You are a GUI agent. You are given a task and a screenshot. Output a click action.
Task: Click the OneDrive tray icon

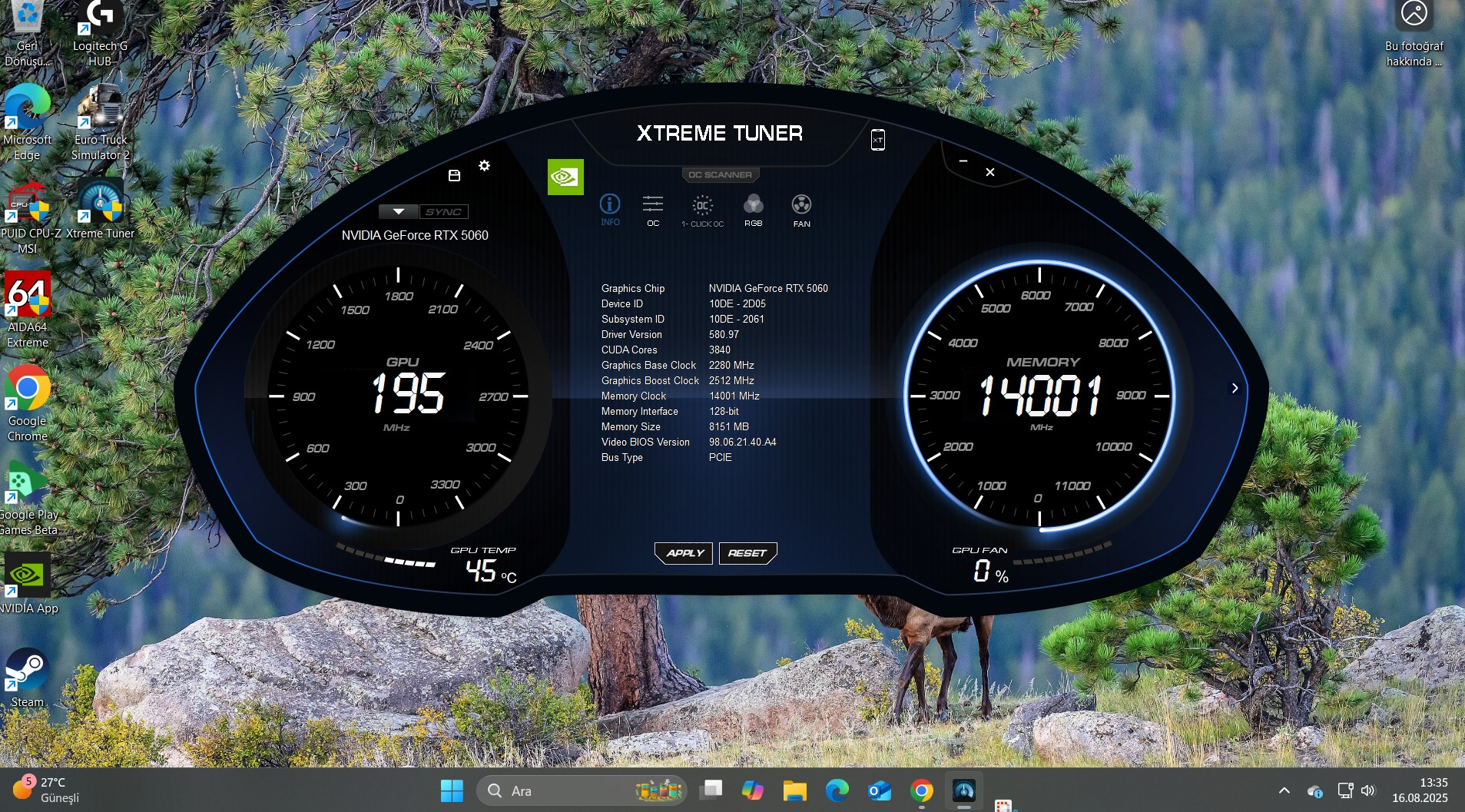tap(1314, 790)
